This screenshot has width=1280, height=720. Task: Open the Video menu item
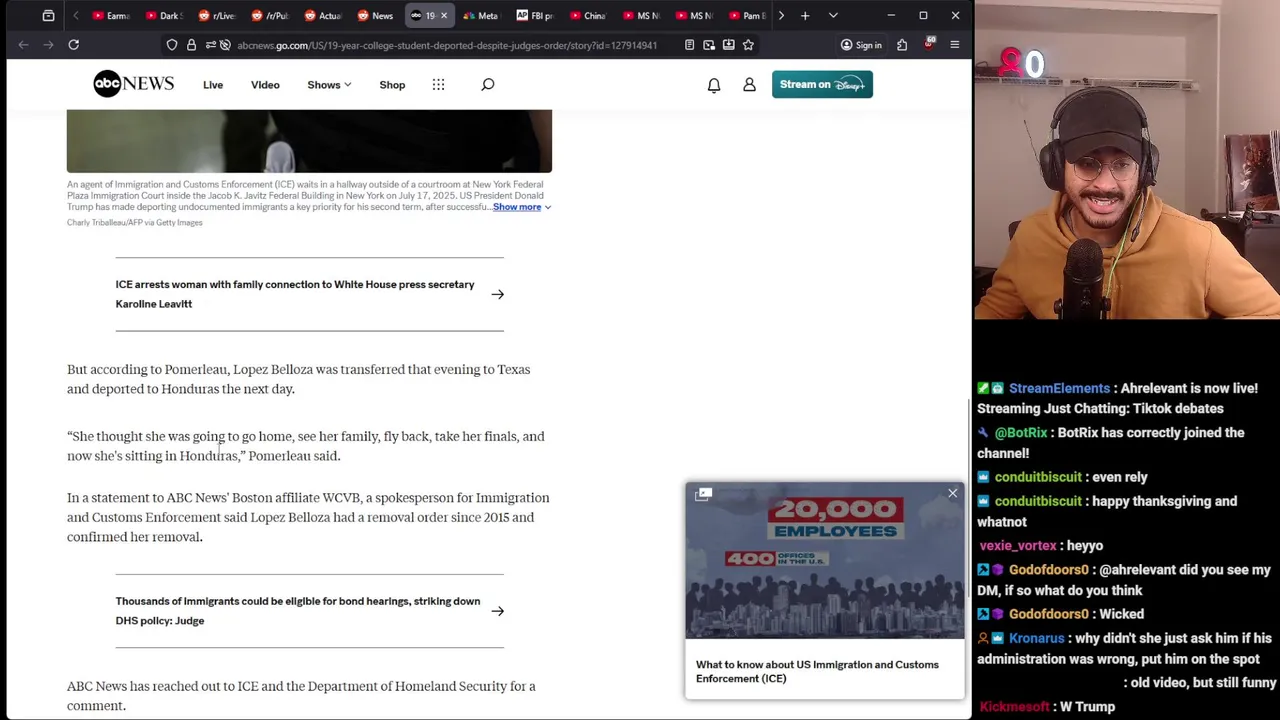pyautogui.click(x=265, y=85)
